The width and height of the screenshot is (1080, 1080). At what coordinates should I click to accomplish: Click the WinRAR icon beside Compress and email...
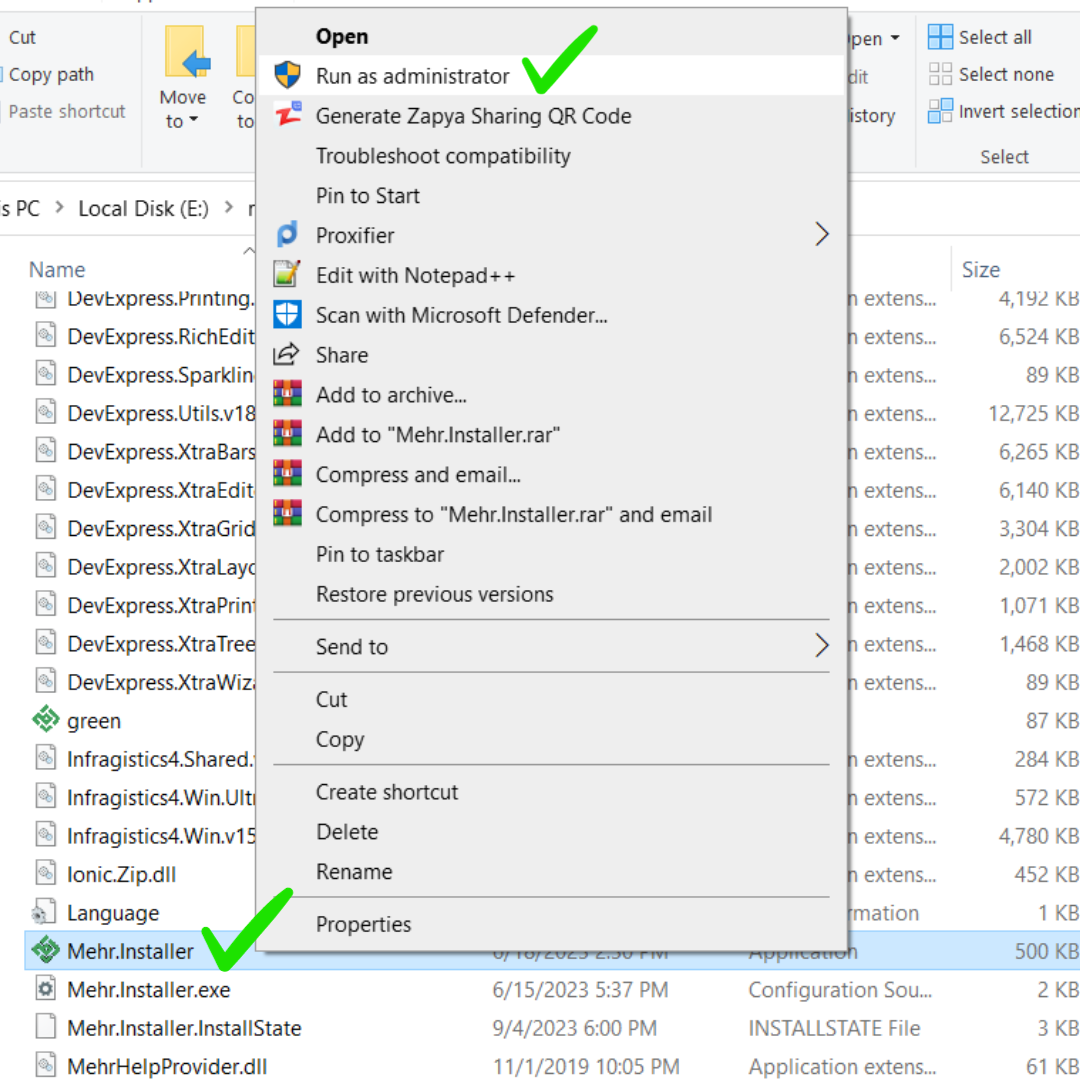pyautogui.click(x=287, y=474)
